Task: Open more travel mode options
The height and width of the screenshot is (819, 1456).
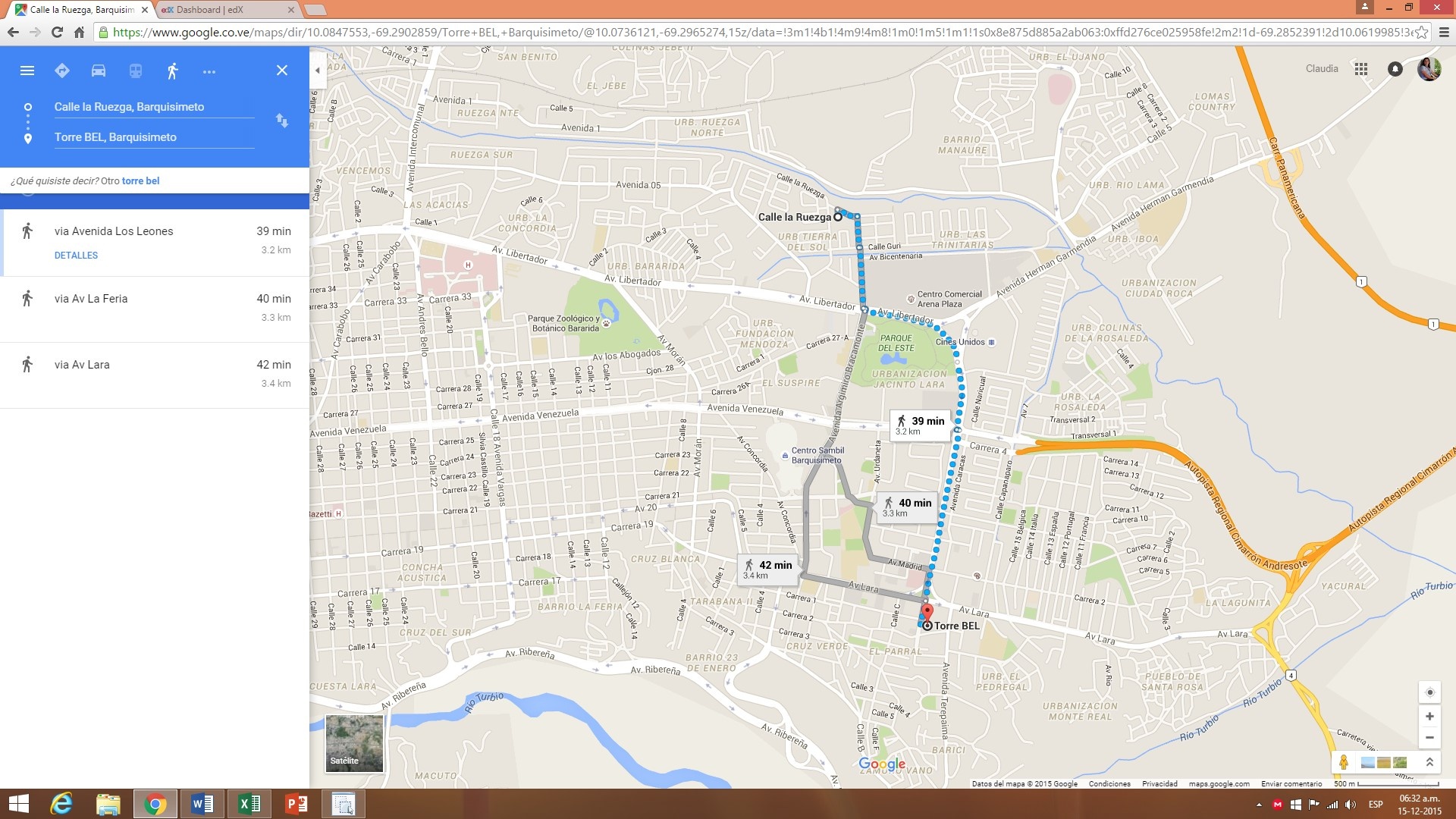Action: point(209,71)
